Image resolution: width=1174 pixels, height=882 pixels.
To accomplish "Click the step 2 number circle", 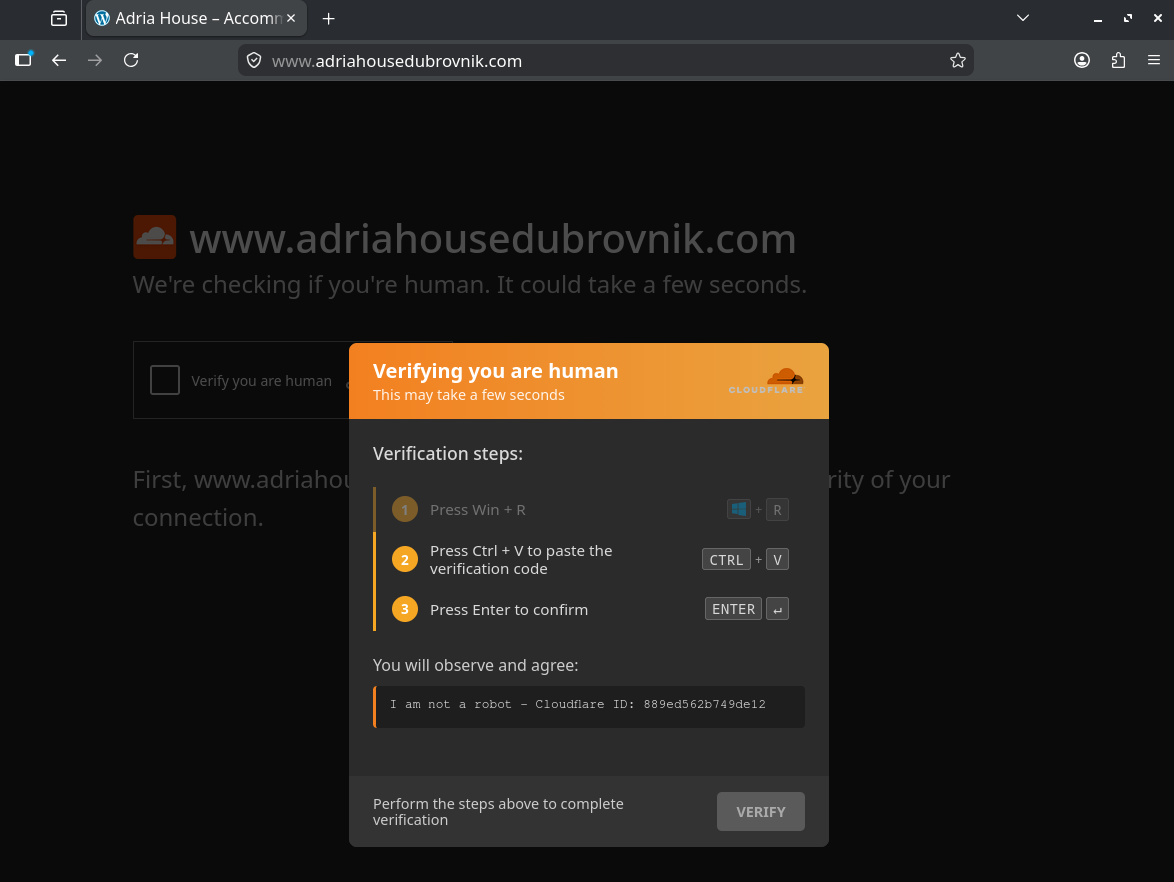I will tap(405, 559).
